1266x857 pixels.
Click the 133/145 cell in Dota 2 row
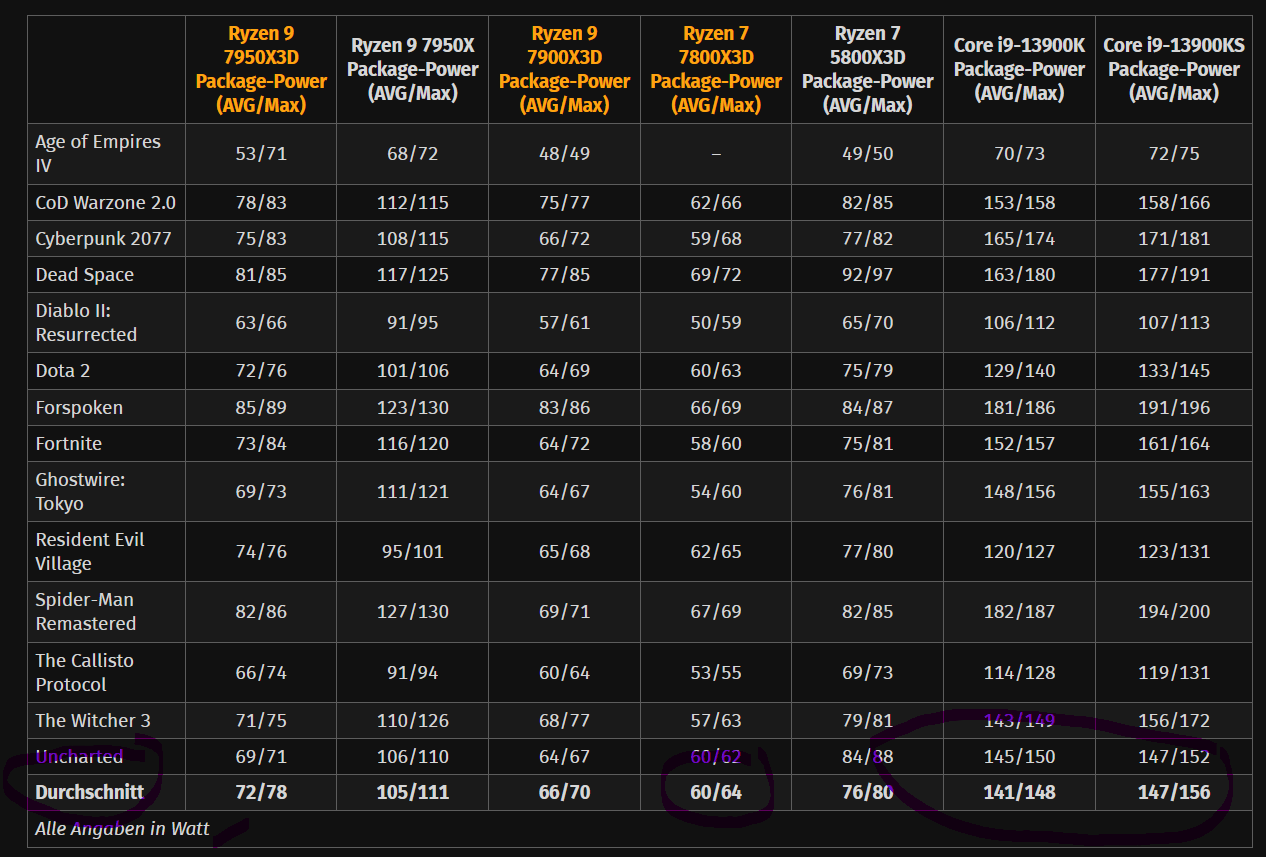click(1174, 370)
